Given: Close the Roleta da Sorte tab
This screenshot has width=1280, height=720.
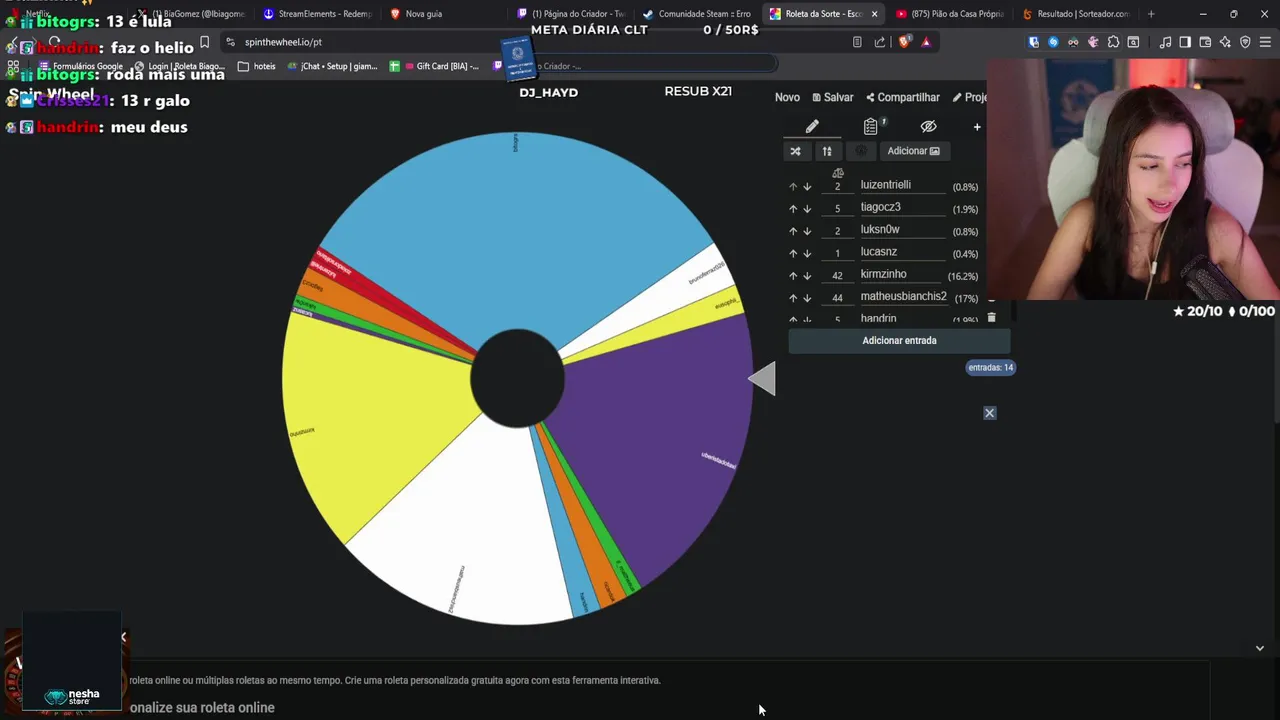Looking at the screenshot, I should (x=875, y=14).
